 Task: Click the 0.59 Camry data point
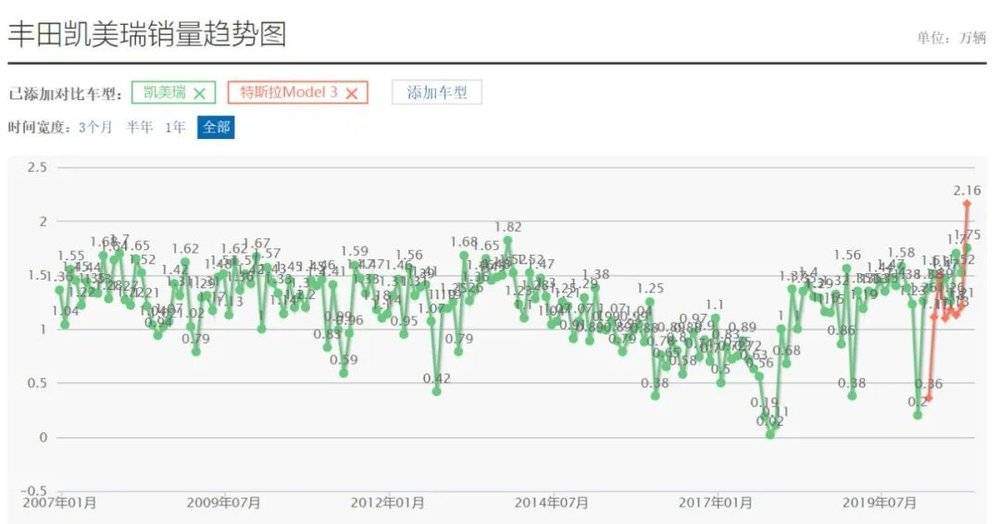[x=344, y=373]
